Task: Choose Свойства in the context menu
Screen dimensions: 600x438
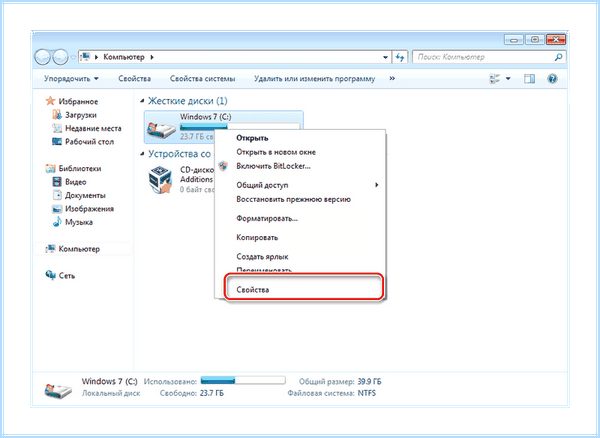Action: click(x=253, y=290)
